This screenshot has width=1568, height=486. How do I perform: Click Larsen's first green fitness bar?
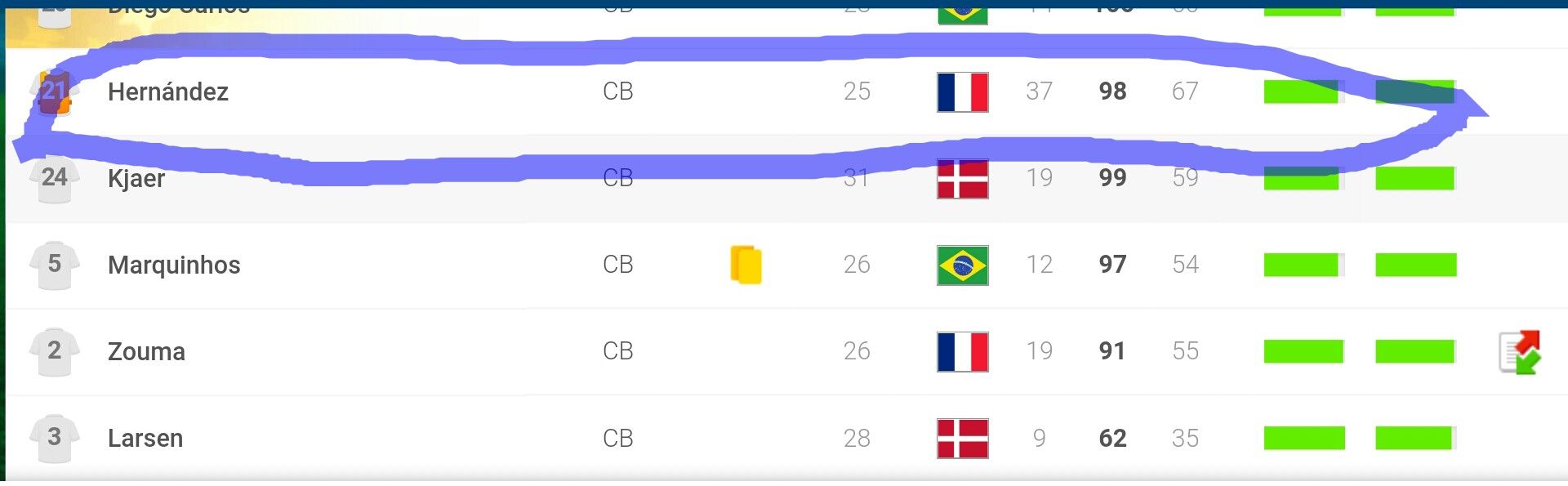click(x=1304, y=438)
